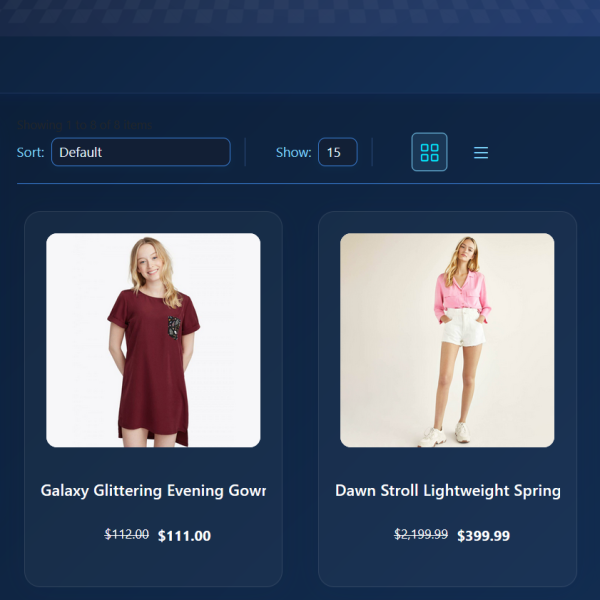Open the Sort dropdown showing Default

(141, 152)
